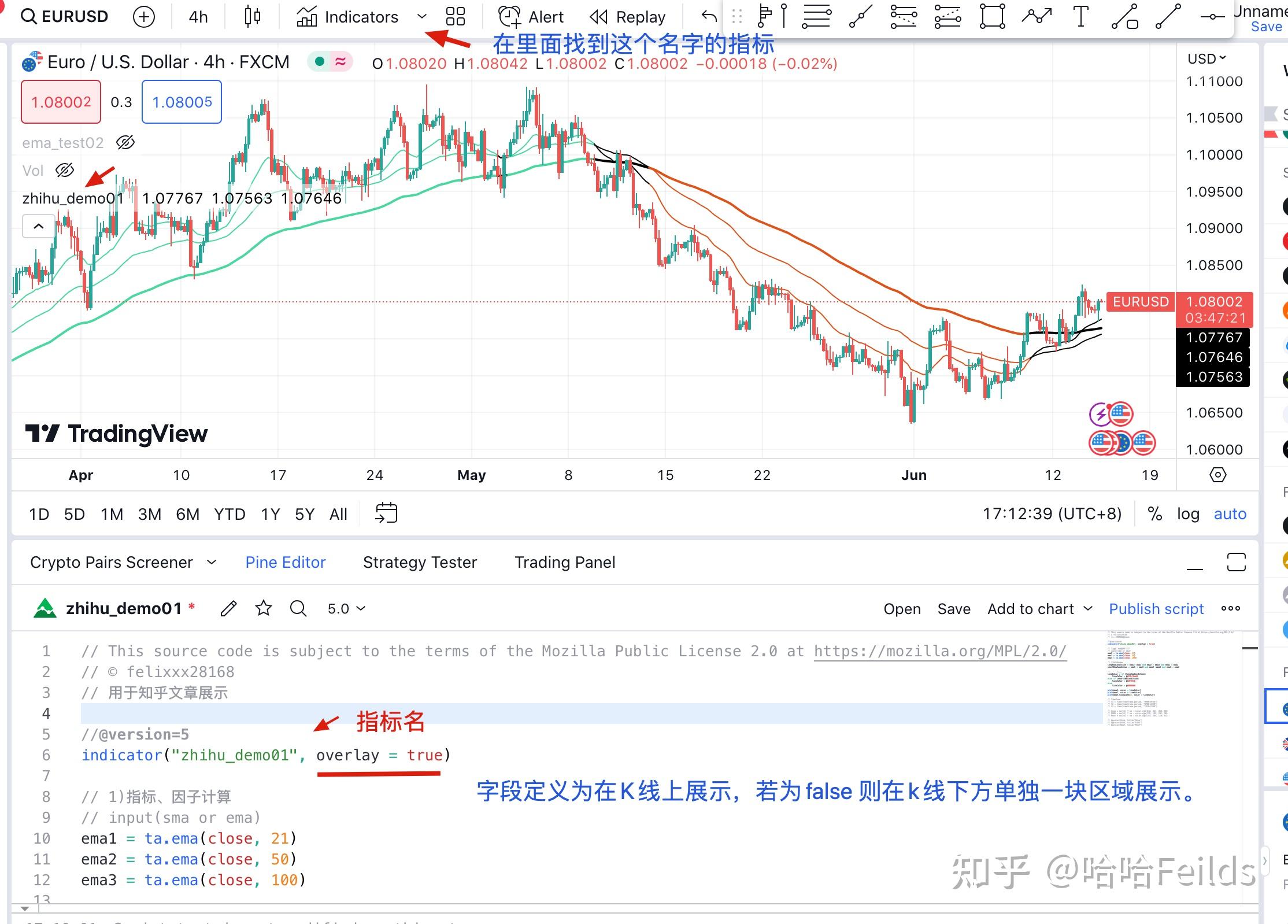The image size is (1288, 924).
Task: Select the vertical line tool
Action: click(x=784, y=16)
